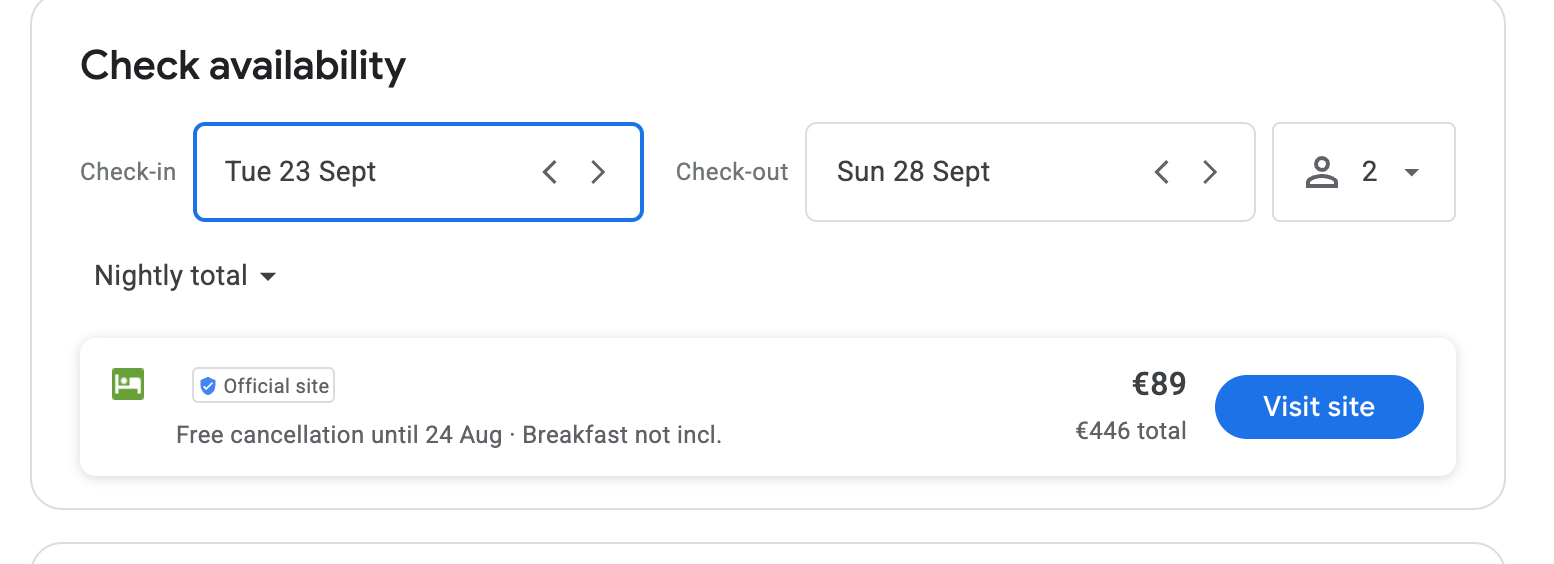Click the previous day arrow for check-in
1554x564 pixels.
coord(549,172)
